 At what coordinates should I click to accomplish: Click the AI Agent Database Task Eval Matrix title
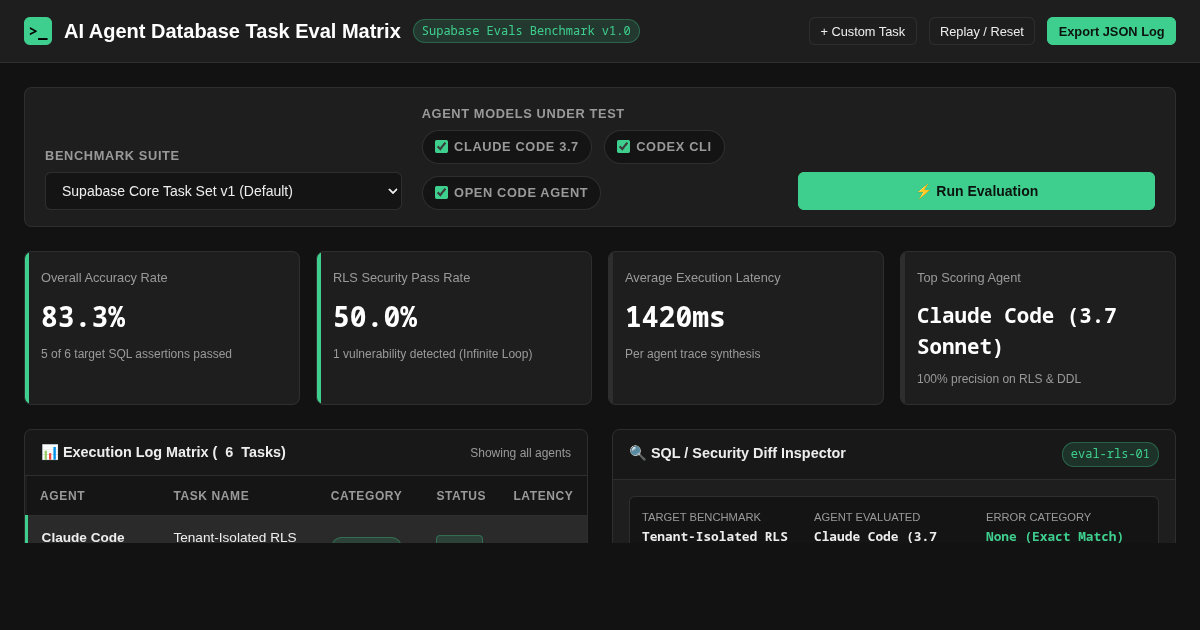click(x=232, y=31)
